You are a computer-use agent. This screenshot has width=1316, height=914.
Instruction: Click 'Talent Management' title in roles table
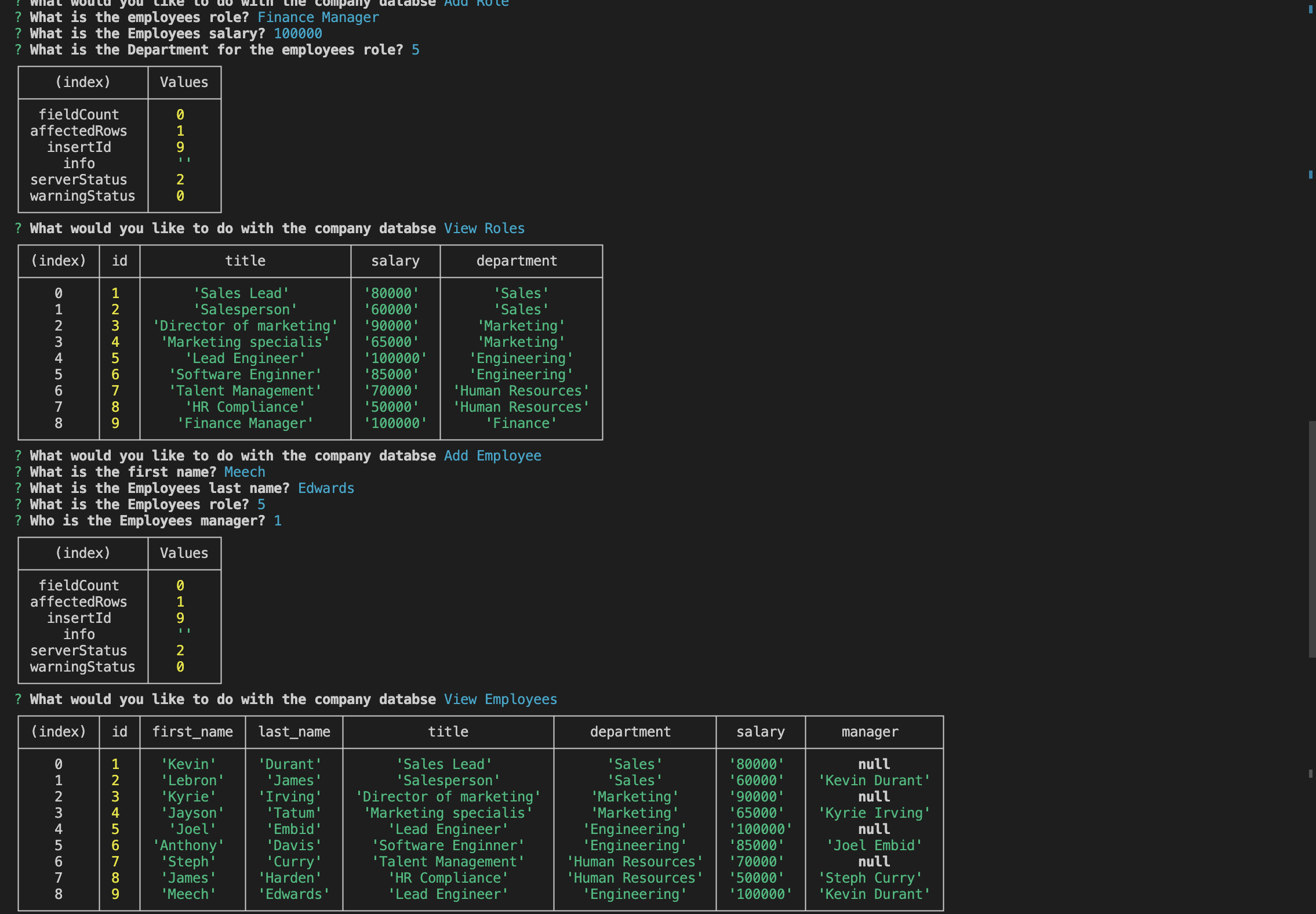(245, 391)
